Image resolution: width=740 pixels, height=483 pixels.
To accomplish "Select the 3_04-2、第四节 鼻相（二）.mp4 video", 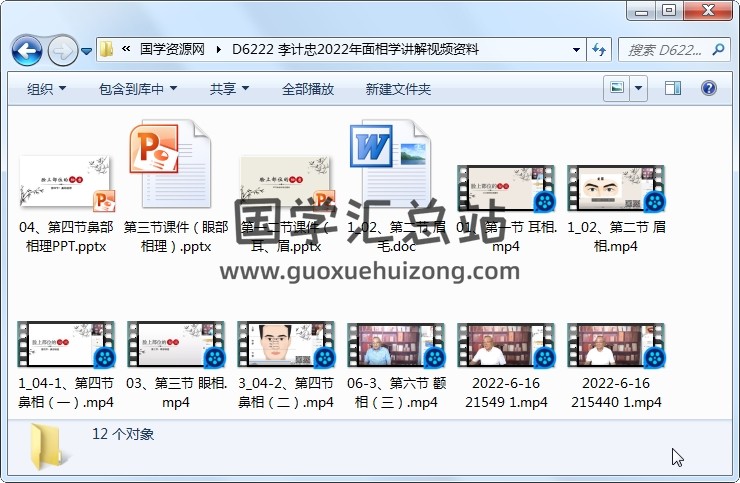I will (x=286, y=345).
